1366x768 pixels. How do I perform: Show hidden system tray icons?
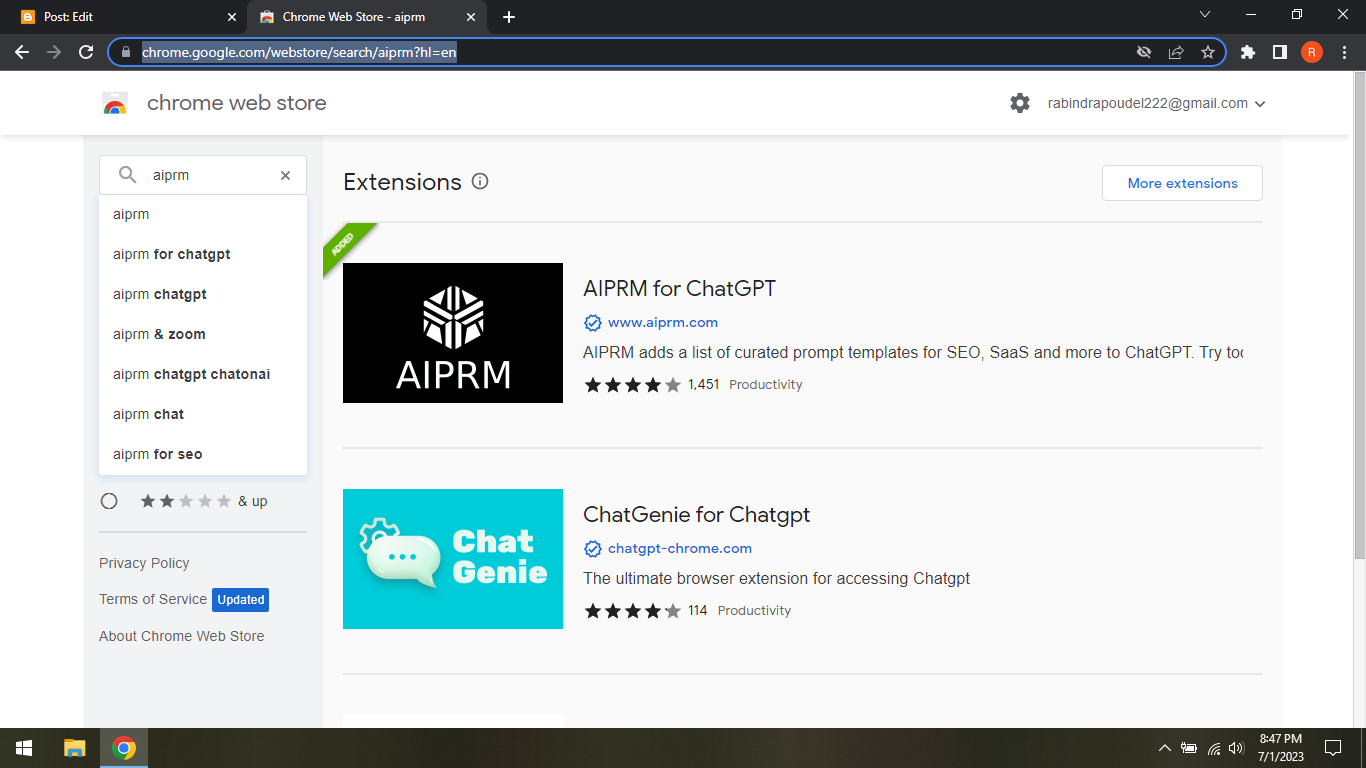pyautogui.click(x=1164, y=748)
